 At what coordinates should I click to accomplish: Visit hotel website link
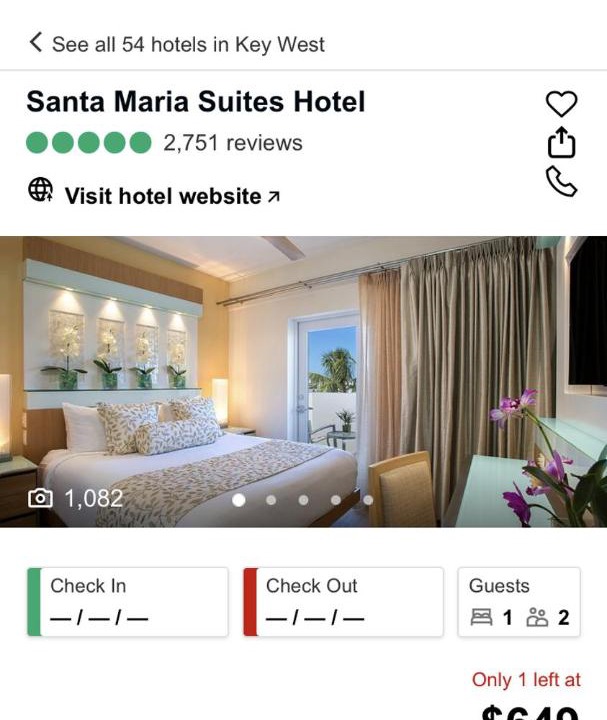172,196
